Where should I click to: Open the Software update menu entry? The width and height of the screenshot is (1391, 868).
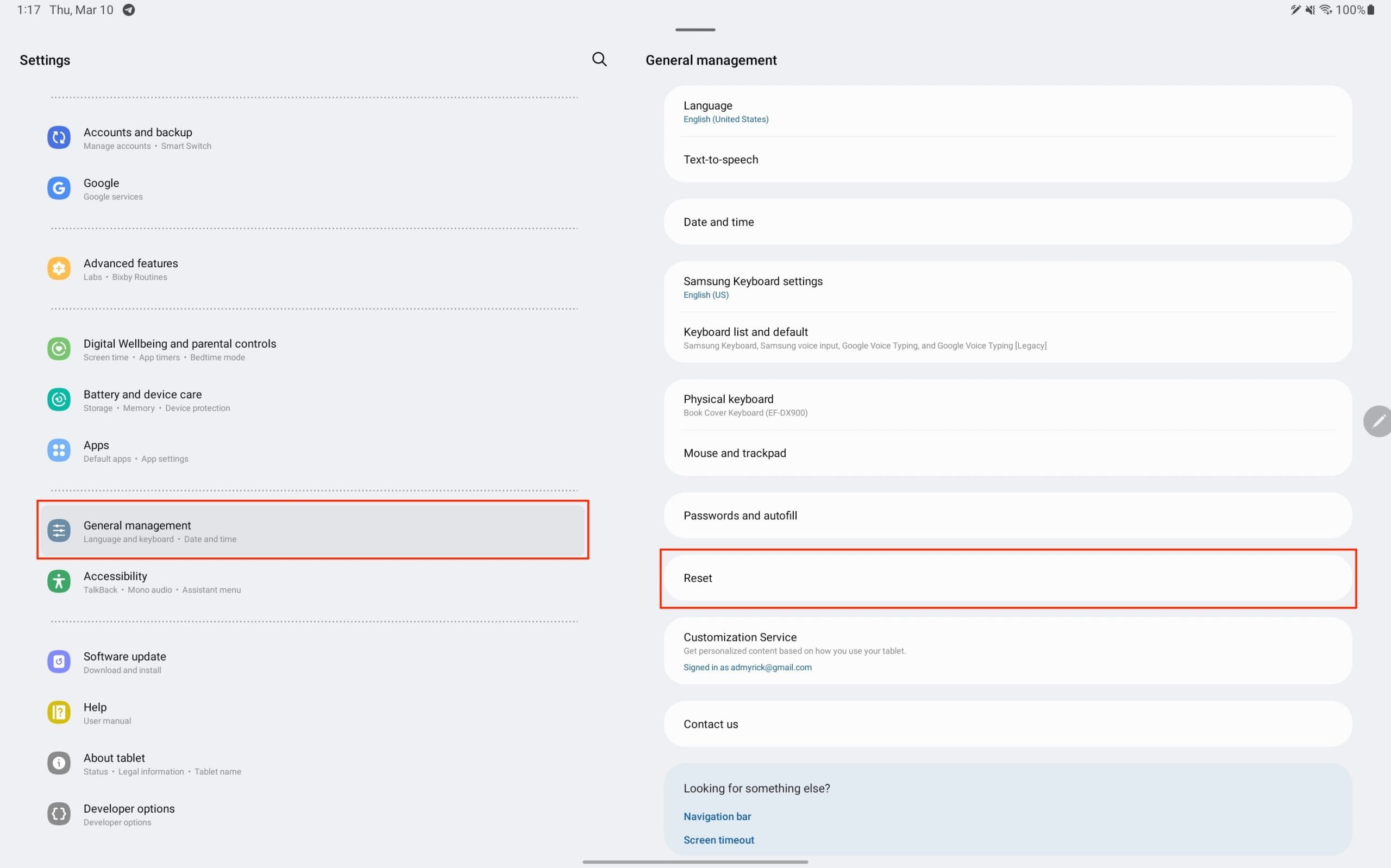coord(313,662)
